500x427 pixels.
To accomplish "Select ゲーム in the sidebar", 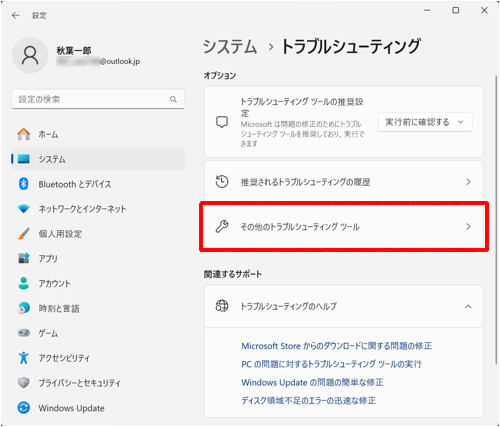I will (x=98, y=333).
